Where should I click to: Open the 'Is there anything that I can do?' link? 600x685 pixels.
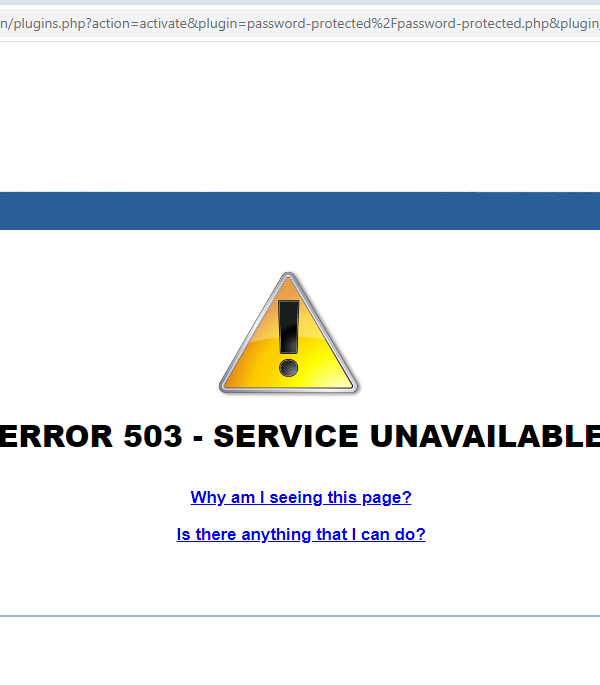click(x=301, y=534)
